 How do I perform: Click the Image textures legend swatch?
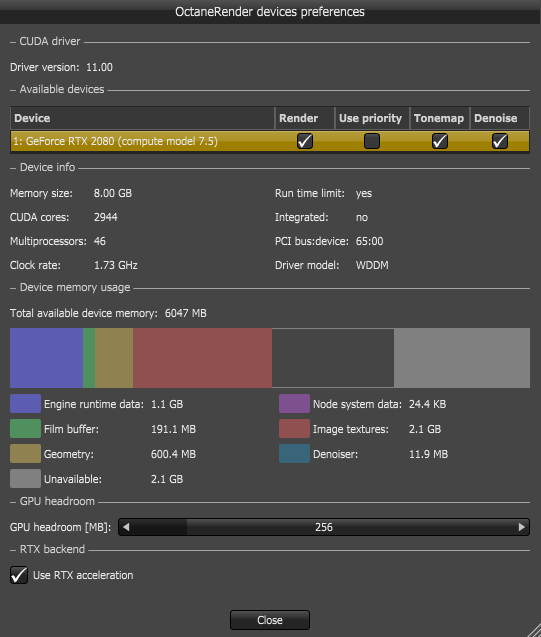(x=294, y=429)
